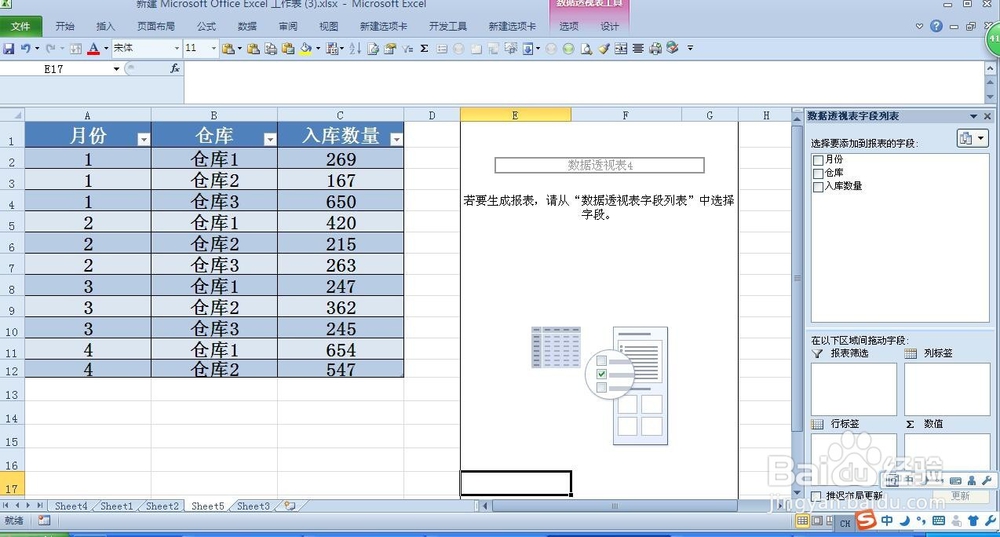Image resolution: width=1000 pixels, height=537 pixels.
Task: Open the font size 11 dropdown
Action: tap(214, 48)
